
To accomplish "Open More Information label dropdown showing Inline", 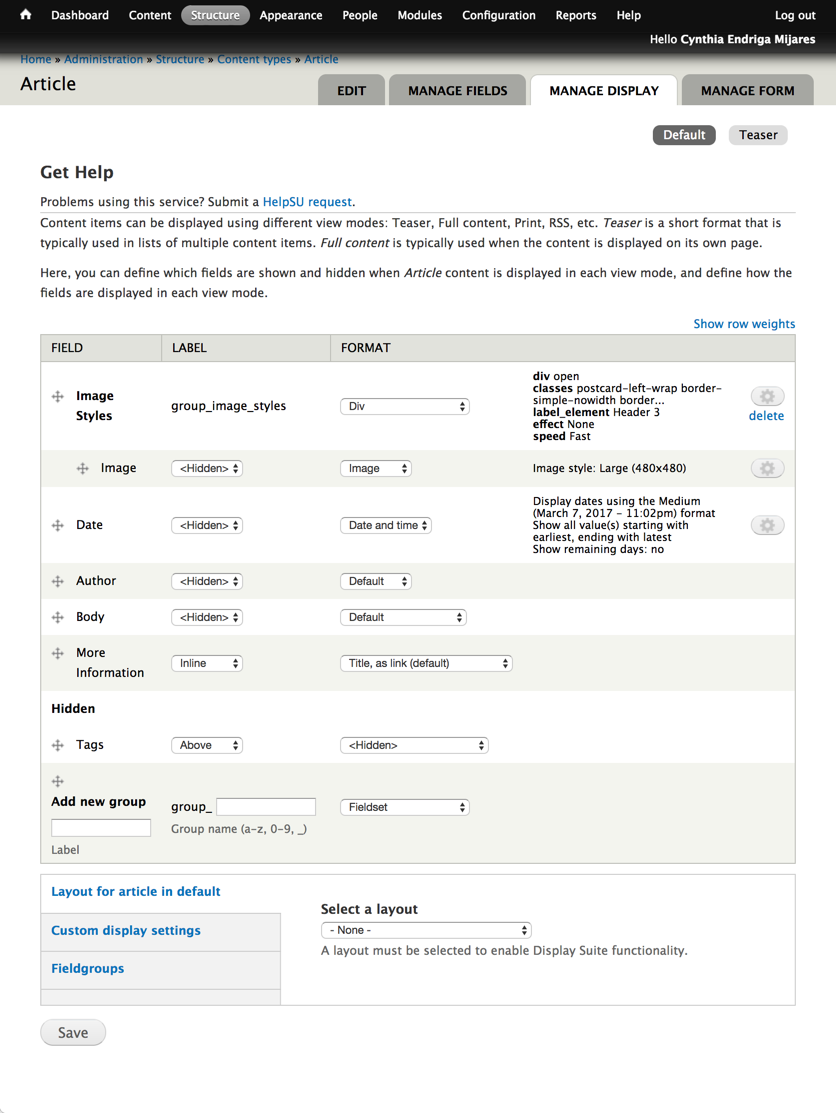I will (x=207, y=664).
